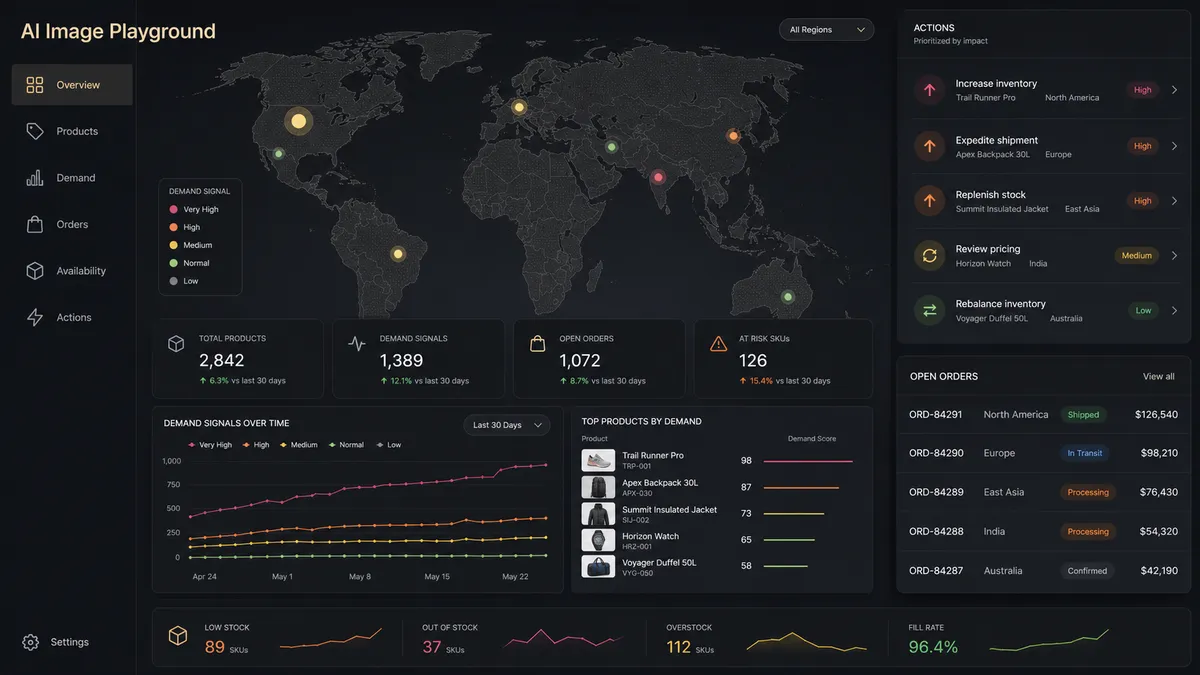The image size is (1200, 675).
Task: Open the All Regions dropdown
Action: point(826,30)
